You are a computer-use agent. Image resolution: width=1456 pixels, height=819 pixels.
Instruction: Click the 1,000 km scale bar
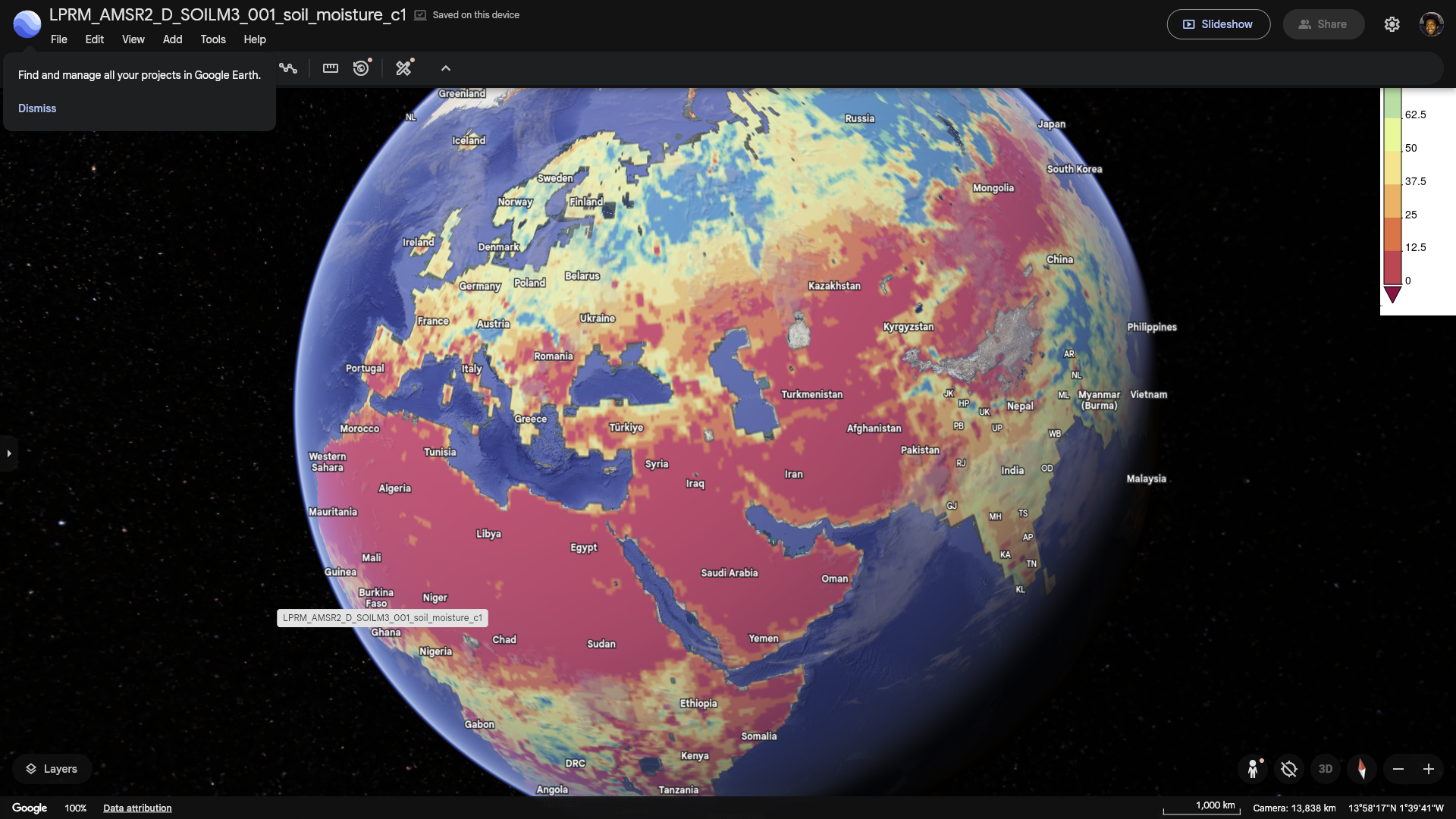(x=1202, y=808)
